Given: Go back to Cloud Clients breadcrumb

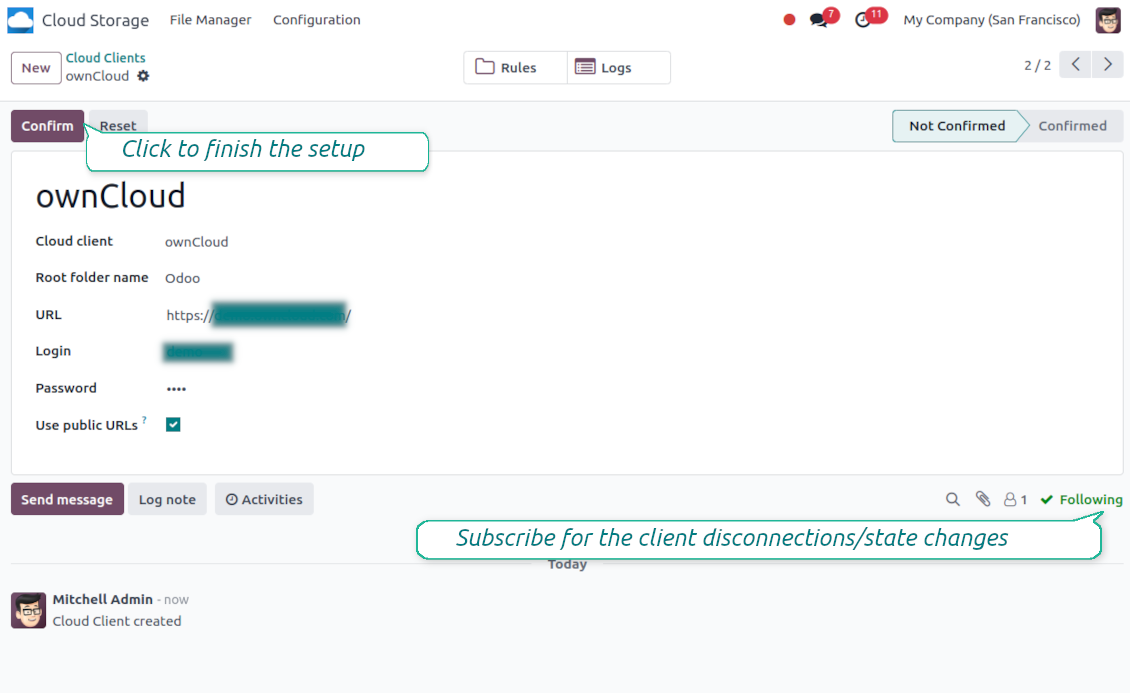Looking at the screenshot, I should click(105, 58).
